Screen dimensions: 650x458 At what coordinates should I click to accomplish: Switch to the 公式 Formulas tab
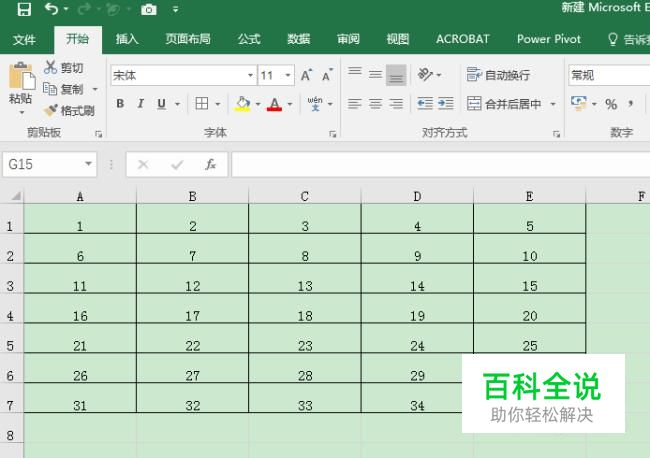(249, 39)
